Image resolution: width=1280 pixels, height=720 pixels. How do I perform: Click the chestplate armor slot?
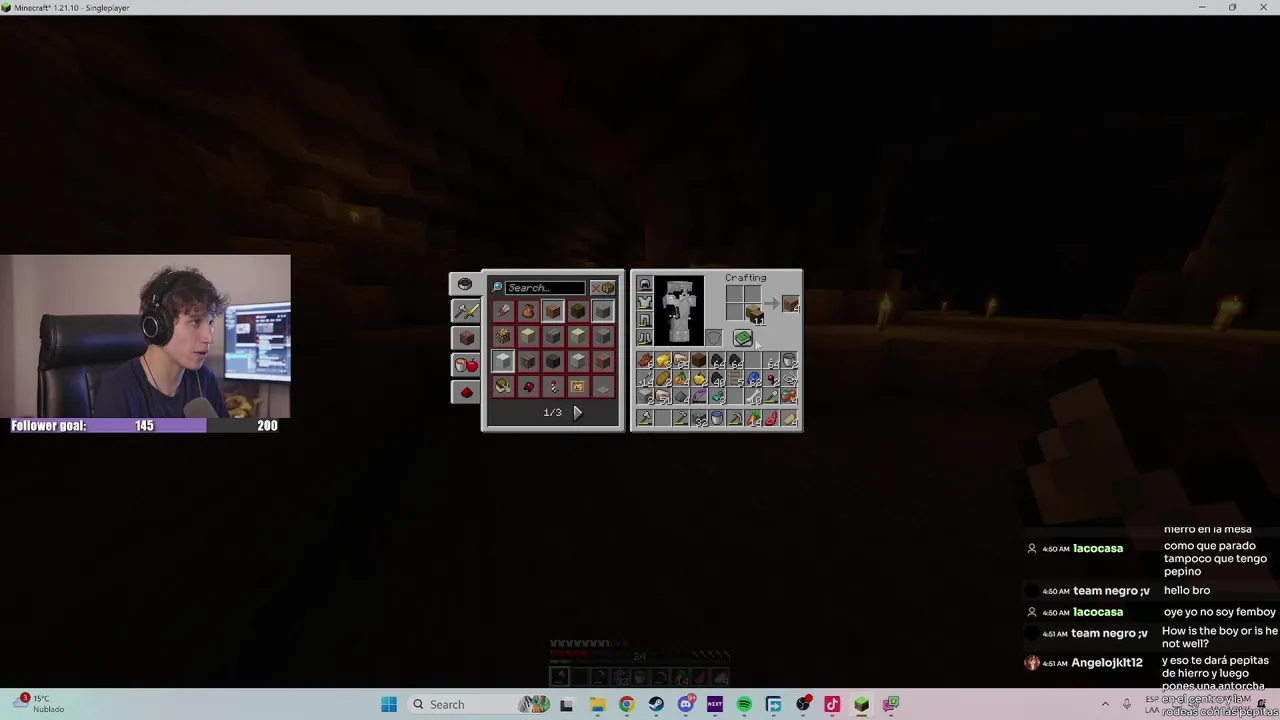[645, 302]
